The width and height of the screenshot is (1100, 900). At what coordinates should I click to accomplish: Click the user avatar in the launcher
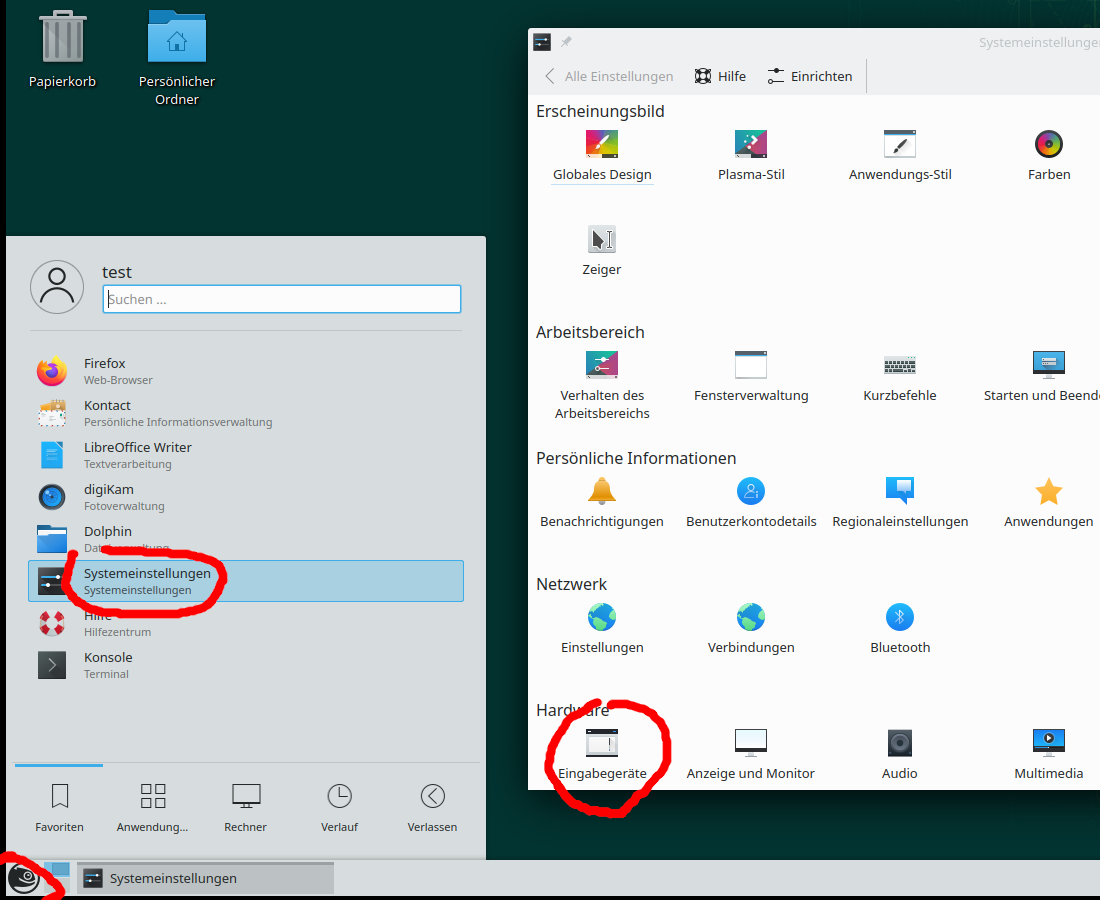tap(57, 287)
